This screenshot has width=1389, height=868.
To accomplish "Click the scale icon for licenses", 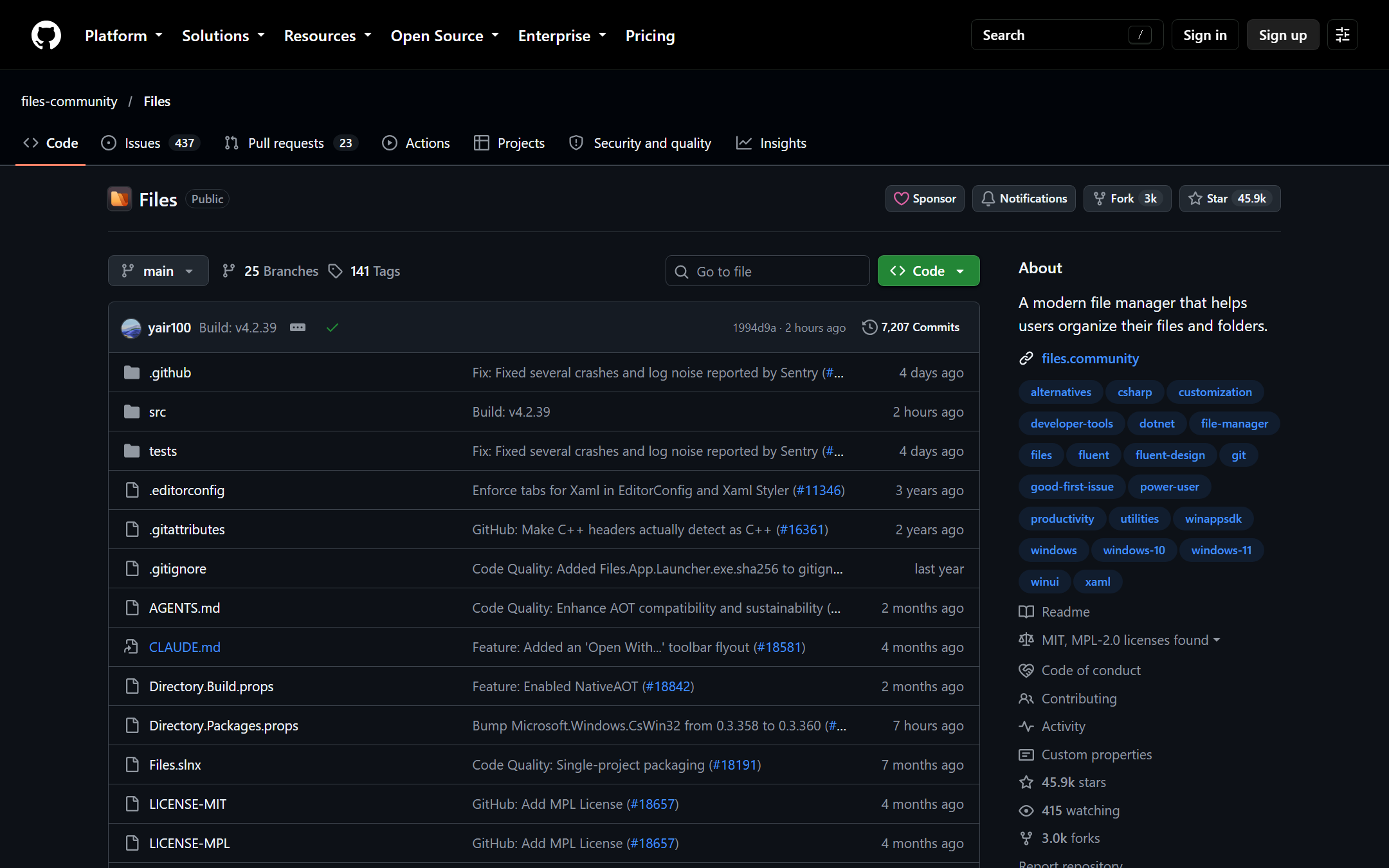I will tap(1026, 640).
